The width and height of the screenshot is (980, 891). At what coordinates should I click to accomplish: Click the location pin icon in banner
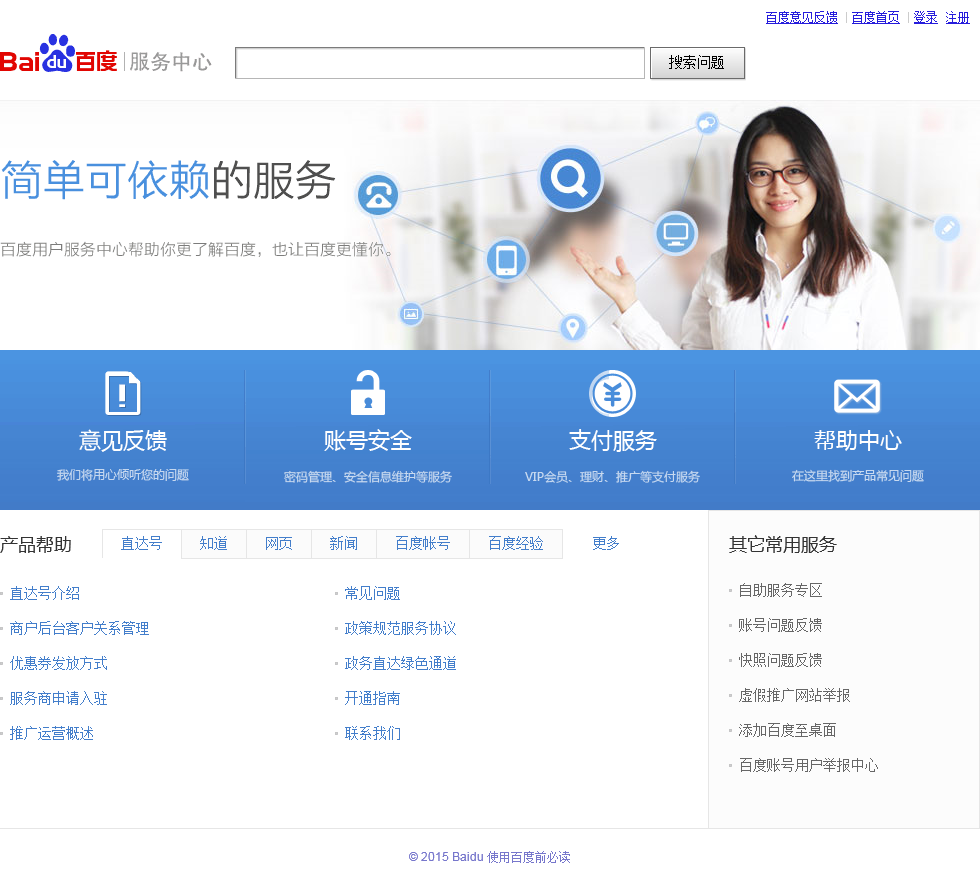pos(572,327)
